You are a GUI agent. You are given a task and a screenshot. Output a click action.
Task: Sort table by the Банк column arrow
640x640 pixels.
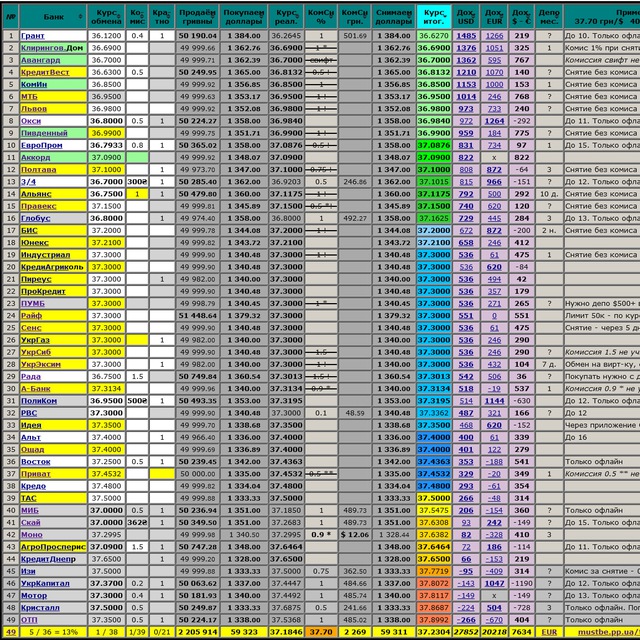click(x=80, y=17)
